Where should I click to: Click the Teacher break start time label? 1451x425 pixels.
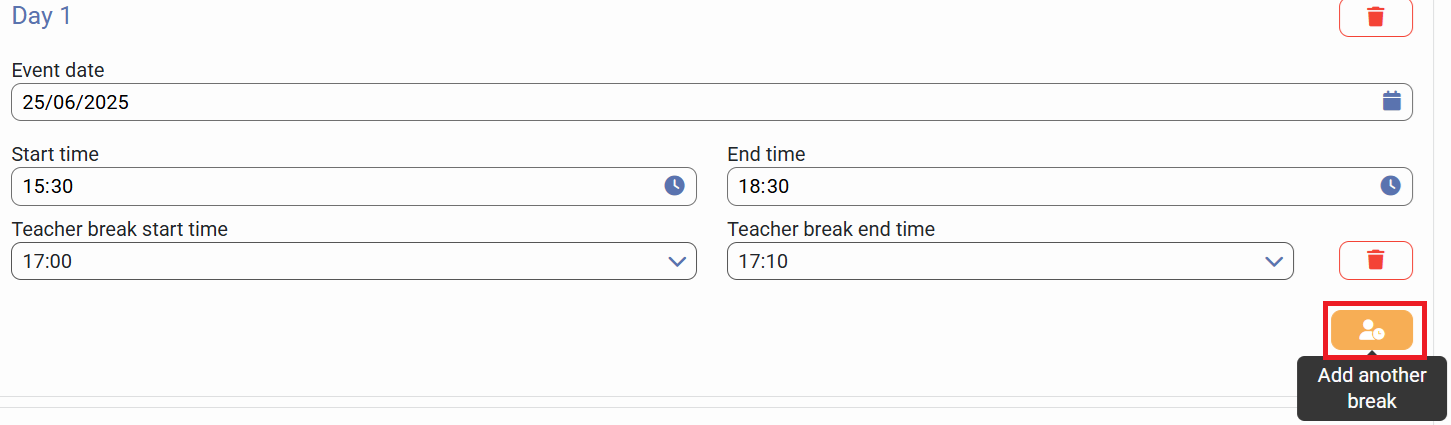coord(120,229)
